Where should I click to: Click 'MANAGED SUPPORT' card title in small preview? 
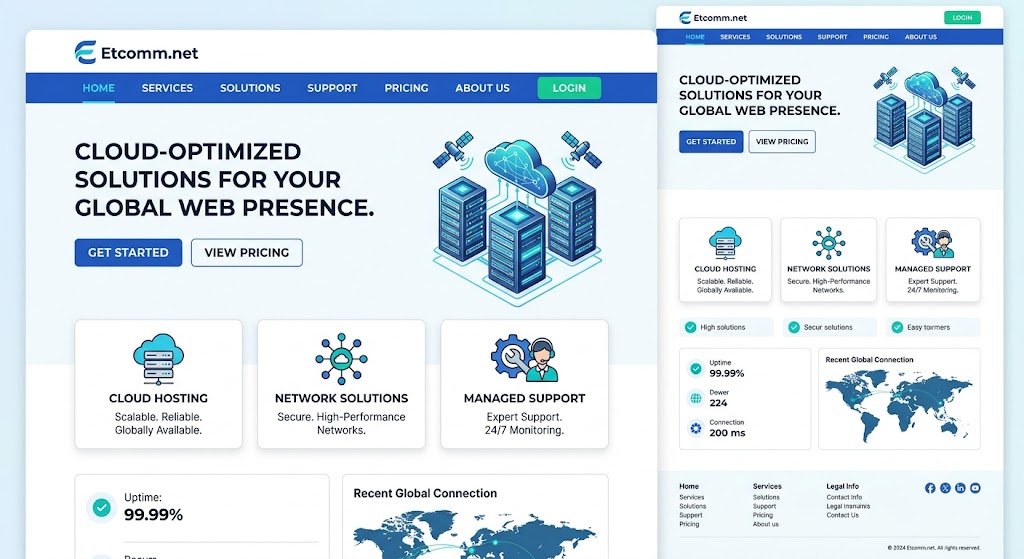point(933,269)
